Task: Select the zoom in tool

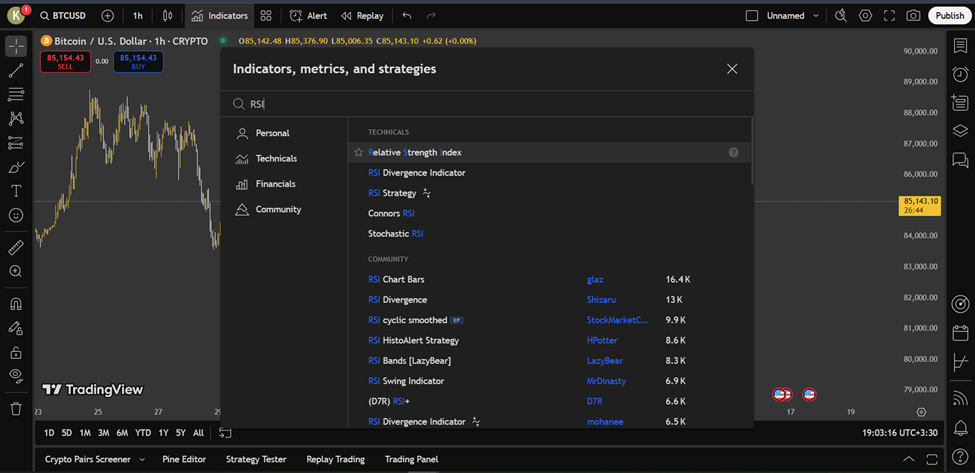Action: coord(16,272)
